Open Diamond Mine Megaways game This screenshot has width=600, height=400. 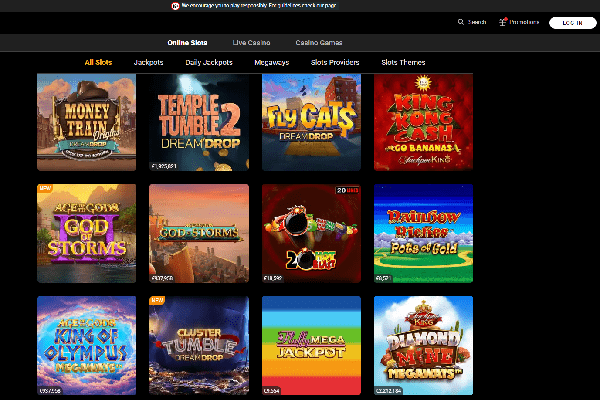click(423, 345)
